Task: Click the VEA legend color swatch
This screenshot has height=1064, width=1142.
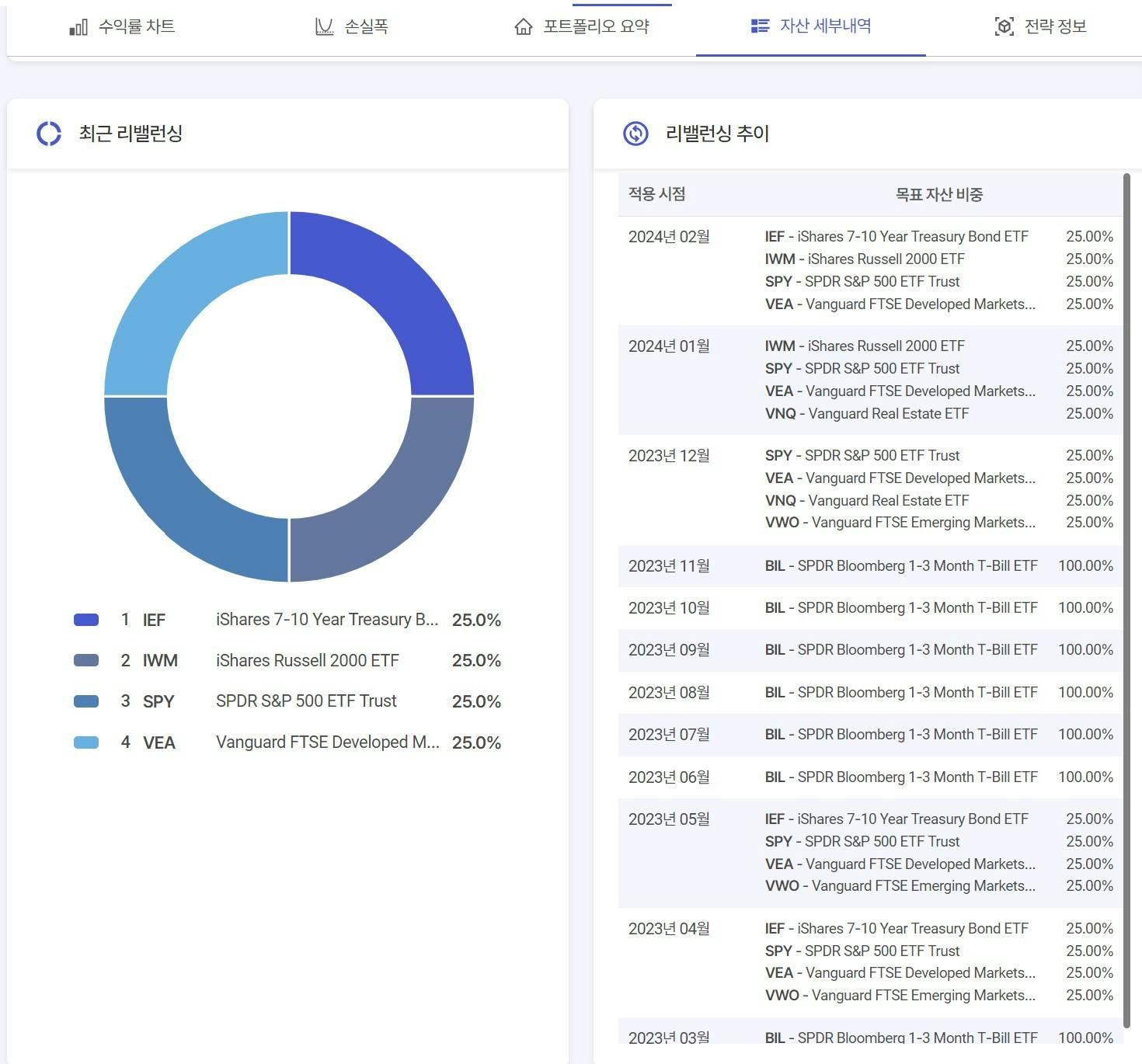Action: pyautogui.click(x=86, y=742)
